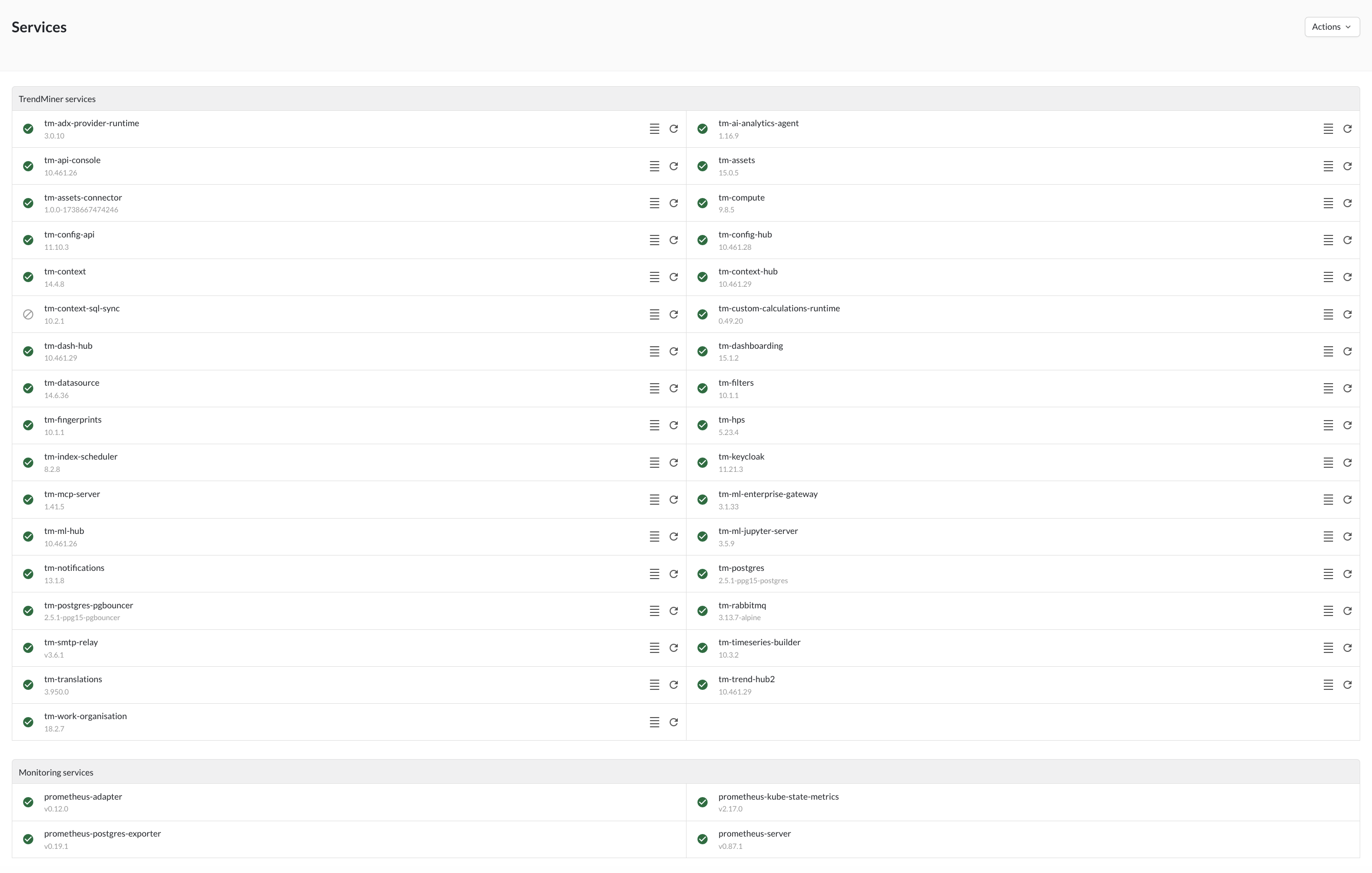Image resolution: width=1372 pixels, height=873 pixels.
Task: Click the green status icon of tm-fingerprints
Action: tap(28, 426)
